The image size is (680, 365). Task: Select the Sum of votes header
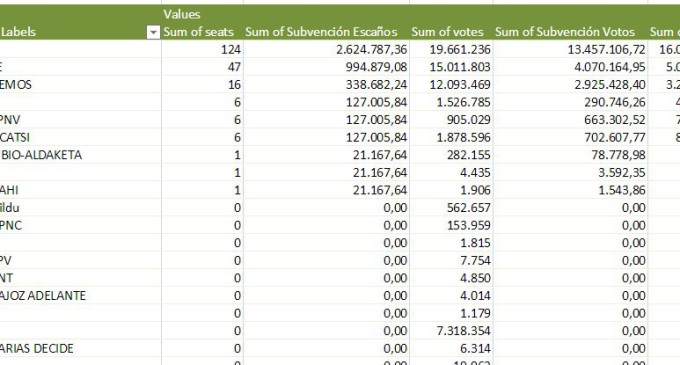[x=447, y=32]
